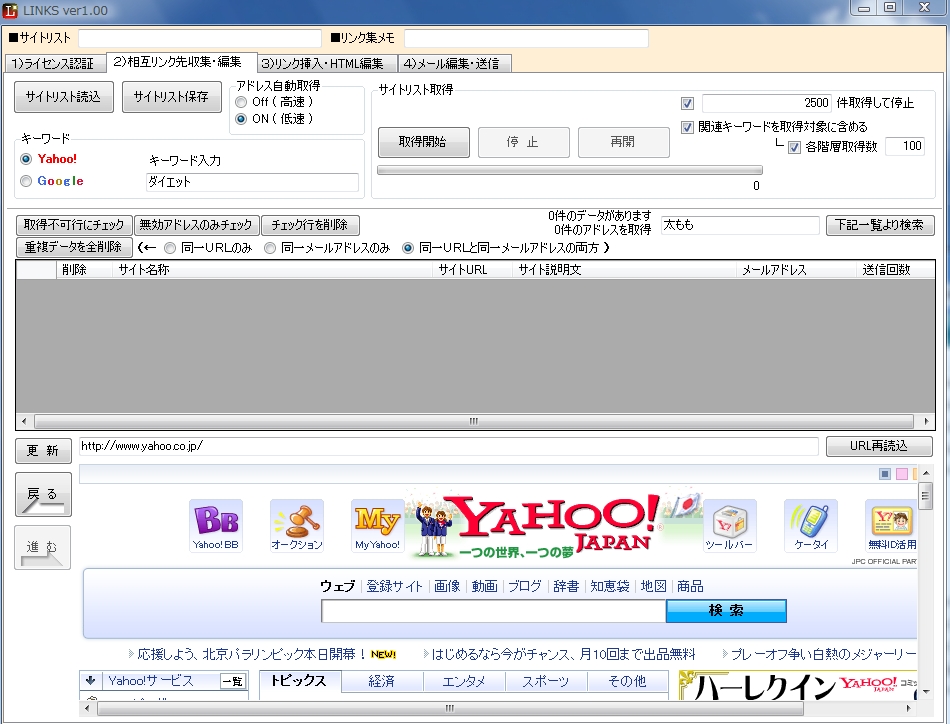Select 同一メールアドレスのみ duplicate option

tap(270, 248)
